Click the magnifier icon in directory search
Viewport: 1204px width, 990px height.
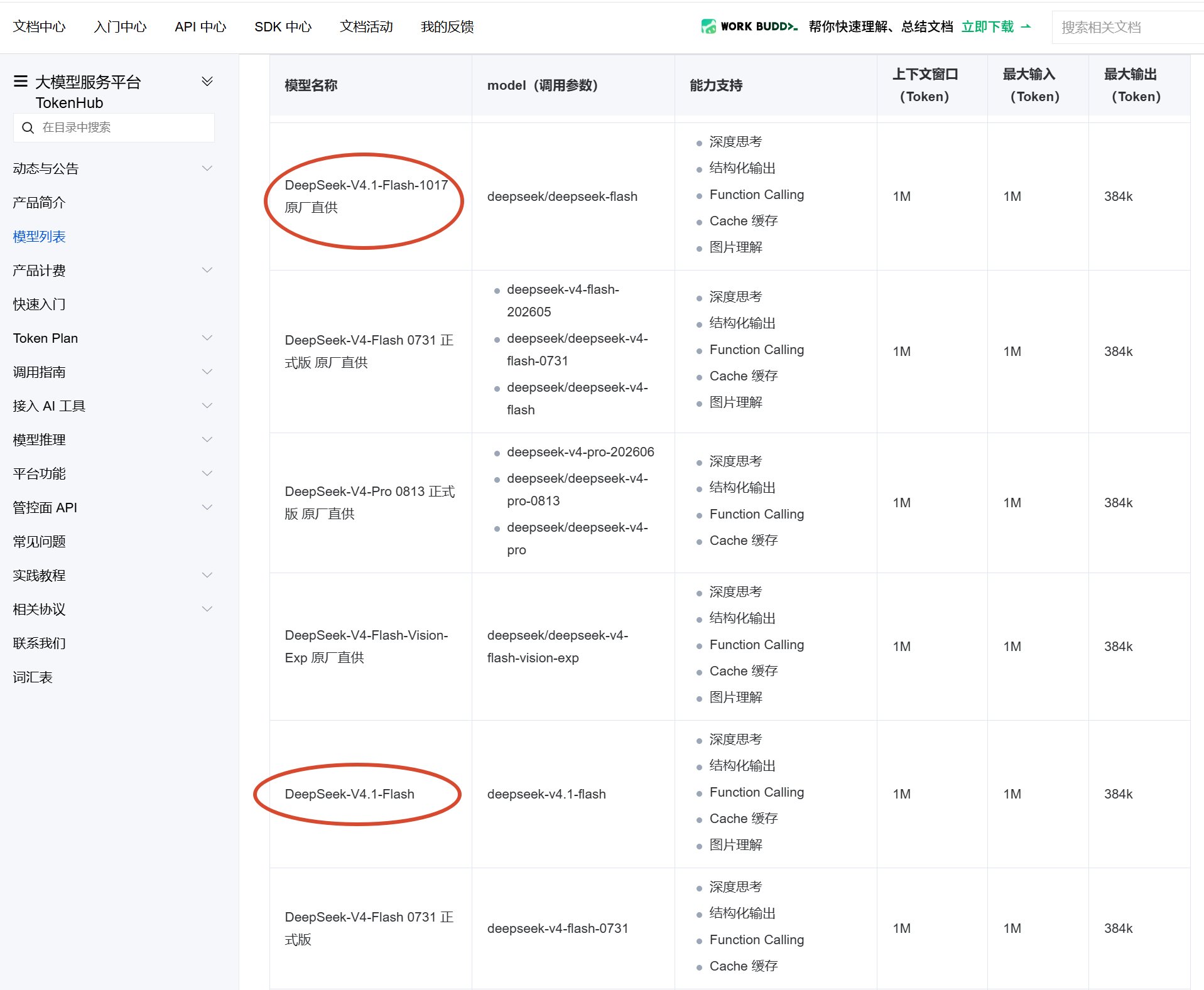coord(28,127)
